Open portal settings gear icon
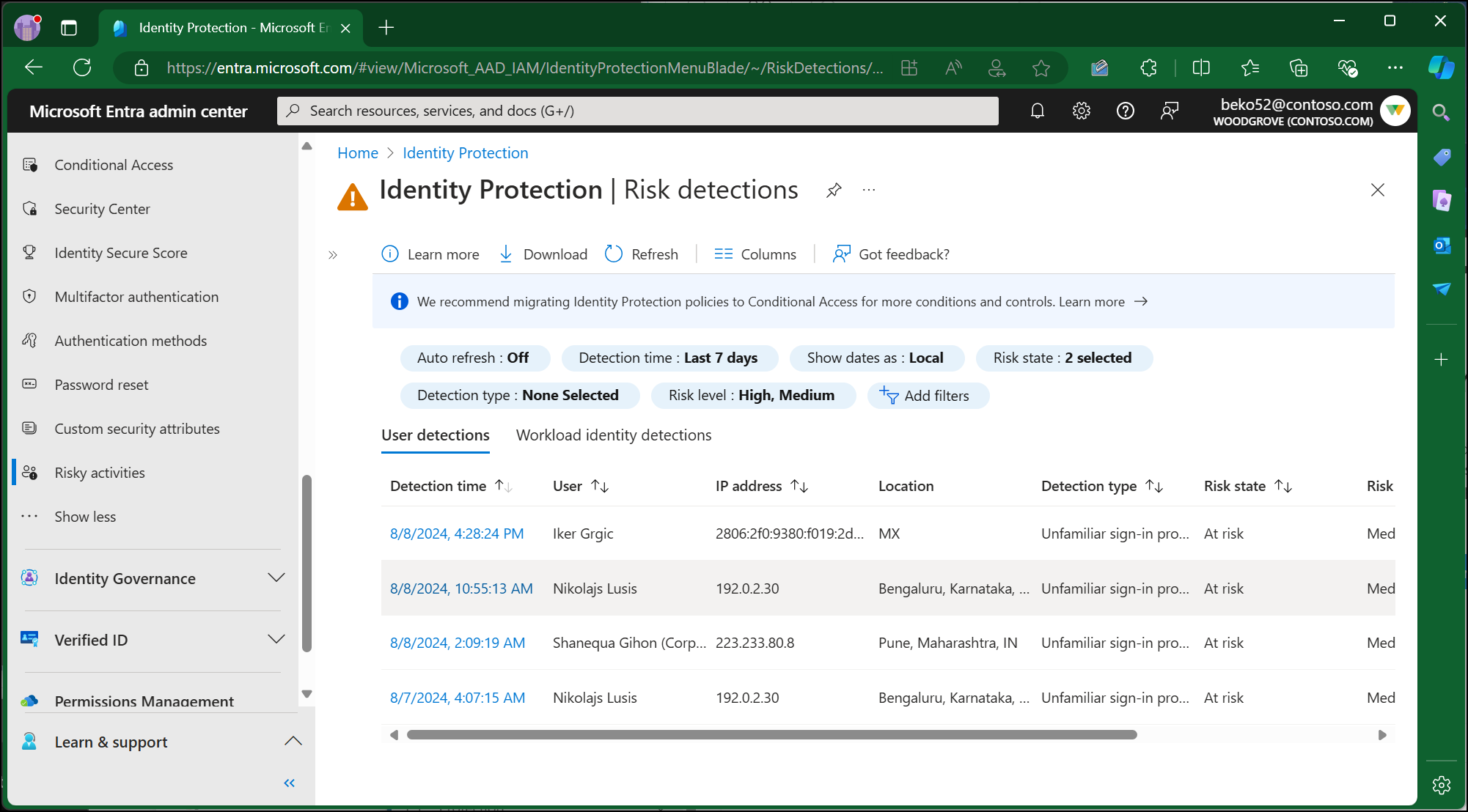Image resolution: width=1468 pixels, height=812 pixels. click(1081, 111)
